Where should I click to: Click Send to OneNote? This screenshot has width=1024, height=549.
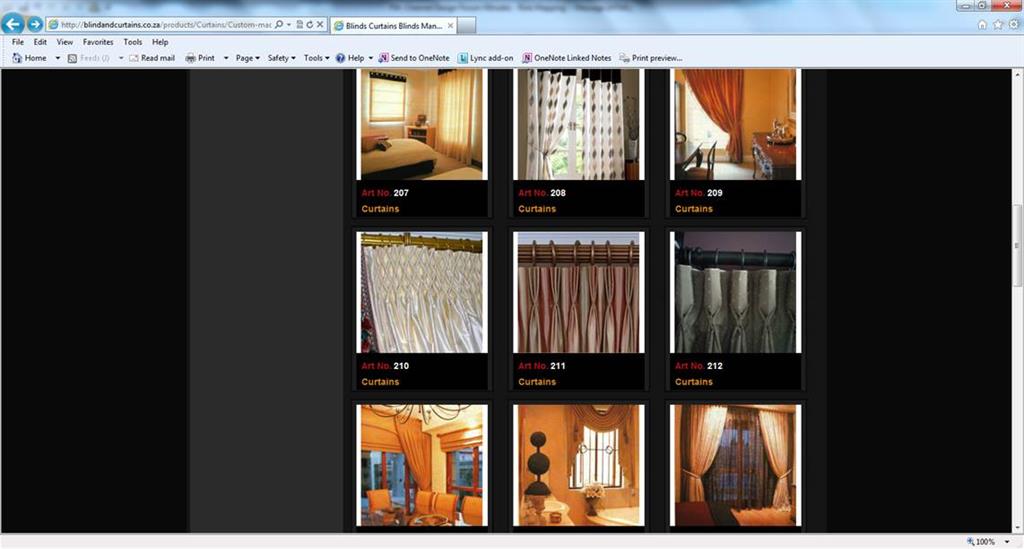[414, 58]
